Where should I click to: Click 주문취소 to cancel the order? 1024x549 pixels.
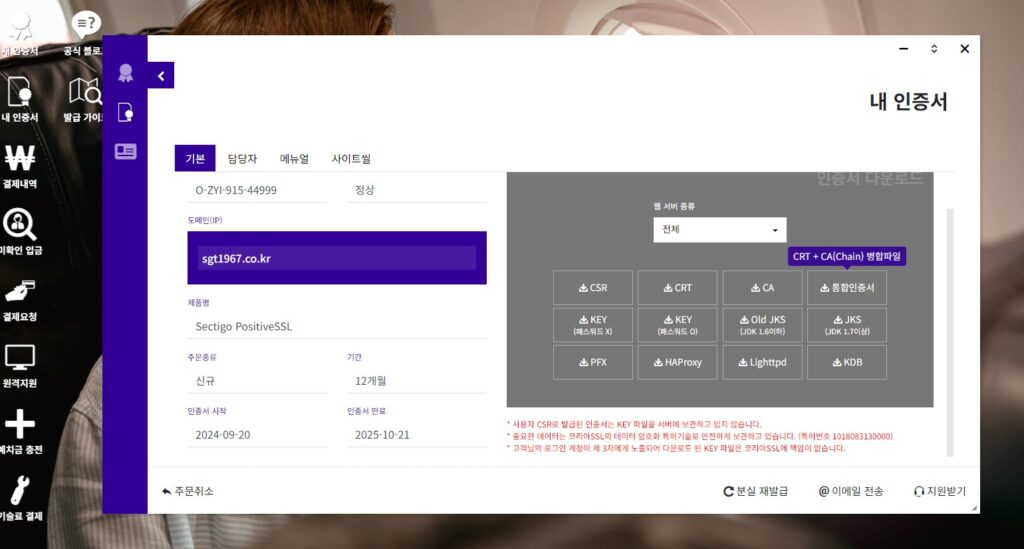click(x=188, y=491)
